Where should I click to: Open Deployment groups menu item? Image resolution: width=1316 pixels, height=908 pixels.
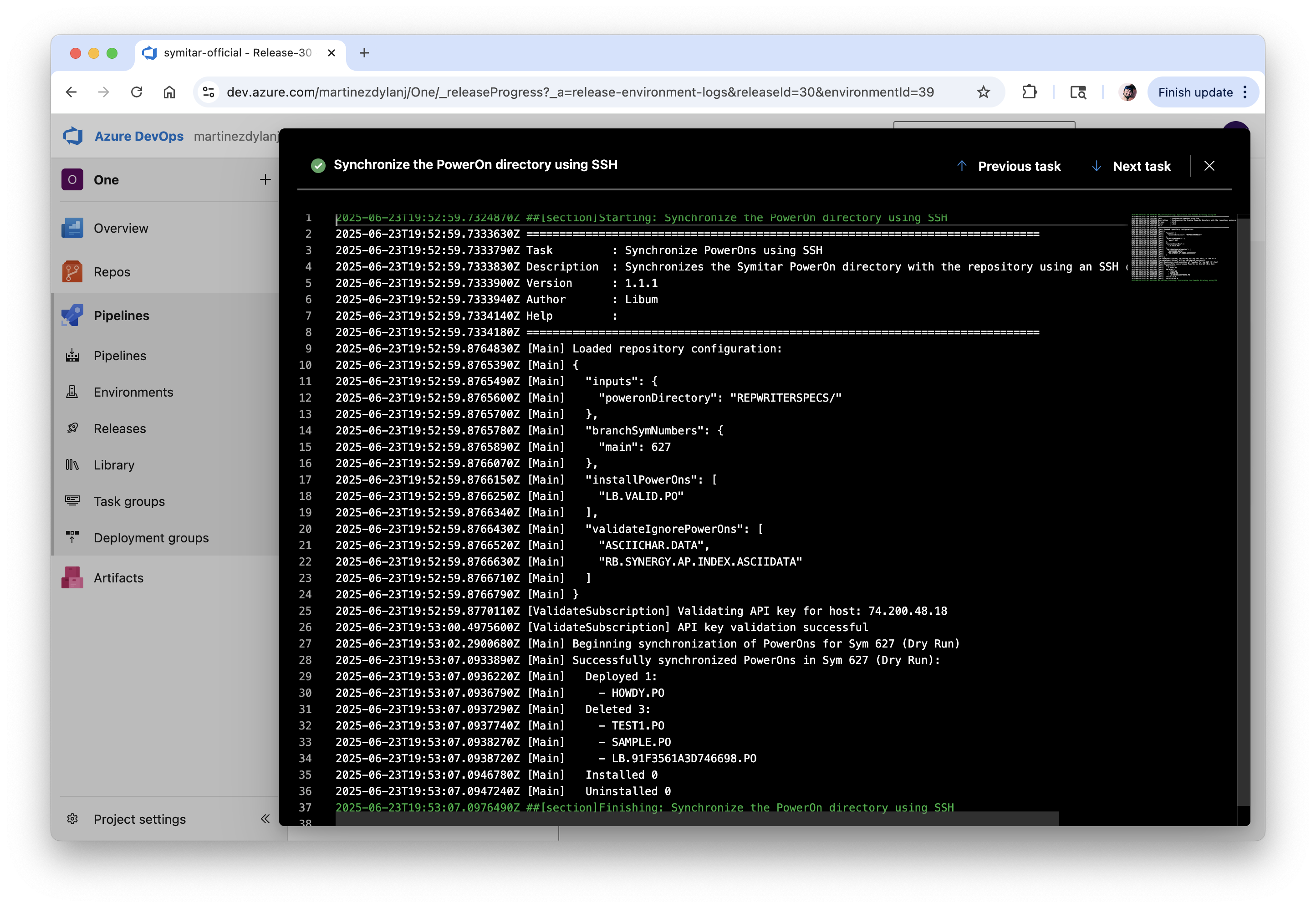coord(151,538)
